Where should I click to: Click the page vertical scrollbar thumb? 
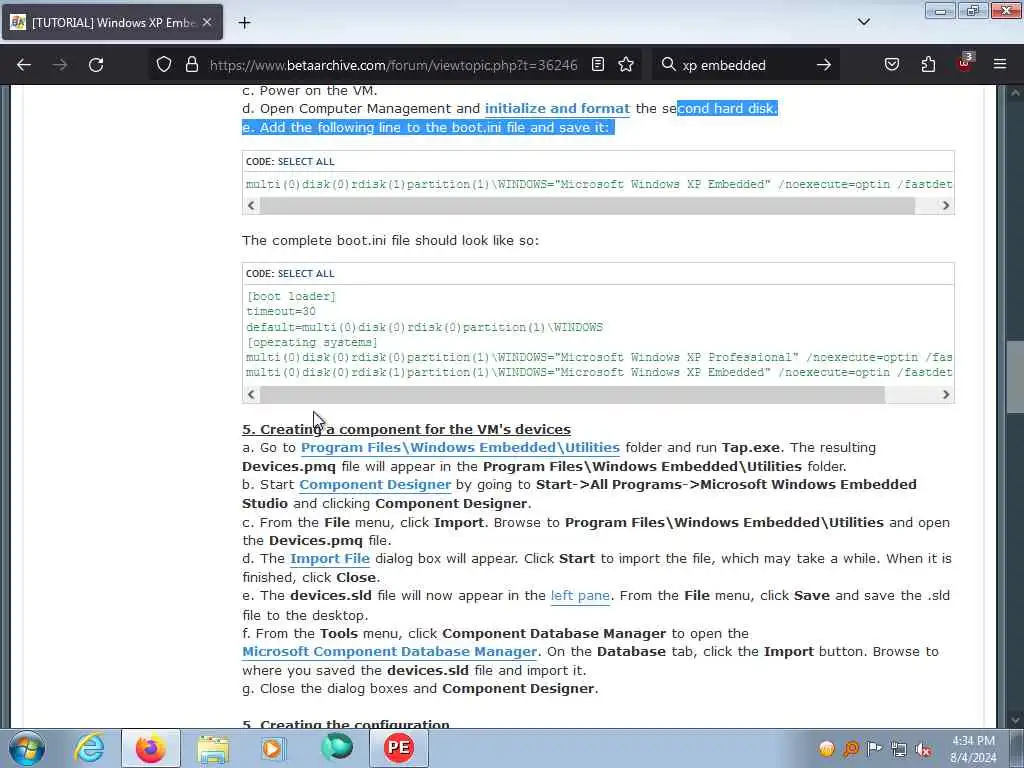coord(1015,377)
